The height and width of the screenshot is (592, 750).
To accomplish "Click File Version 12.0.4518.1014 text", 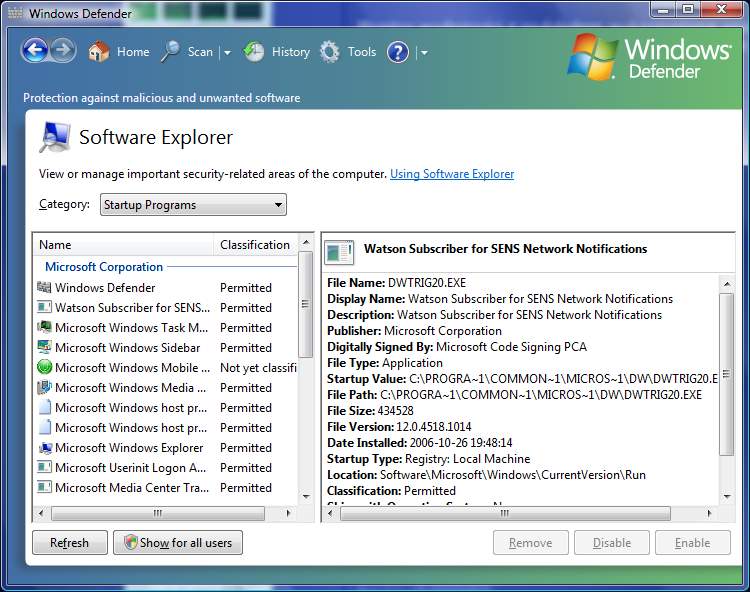I will 399,427.
